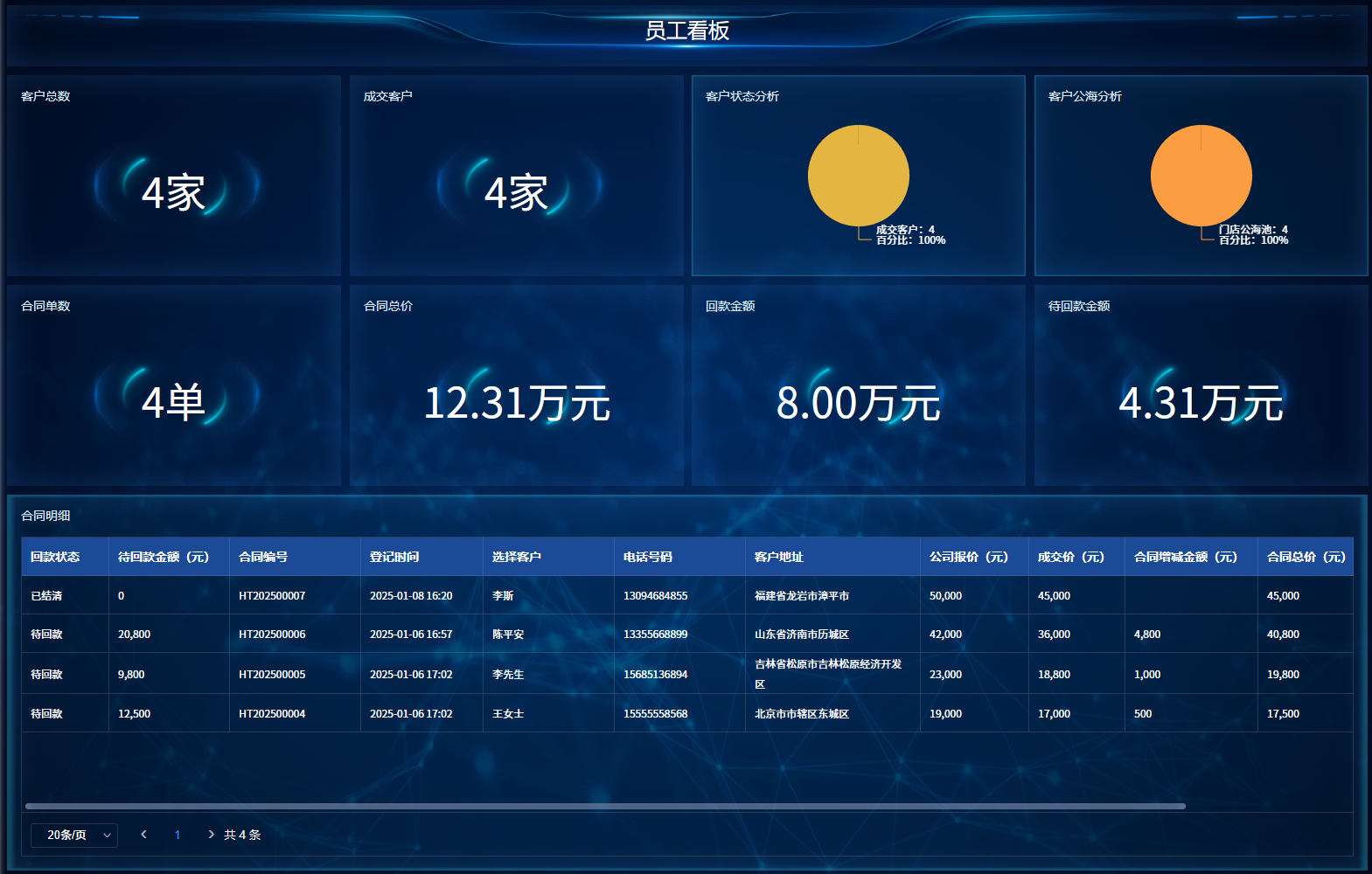Viewport: 1372px width, 874px height.
Task: Open the 20条/页 page size dropdown
Action: click(x=74, y=835)
